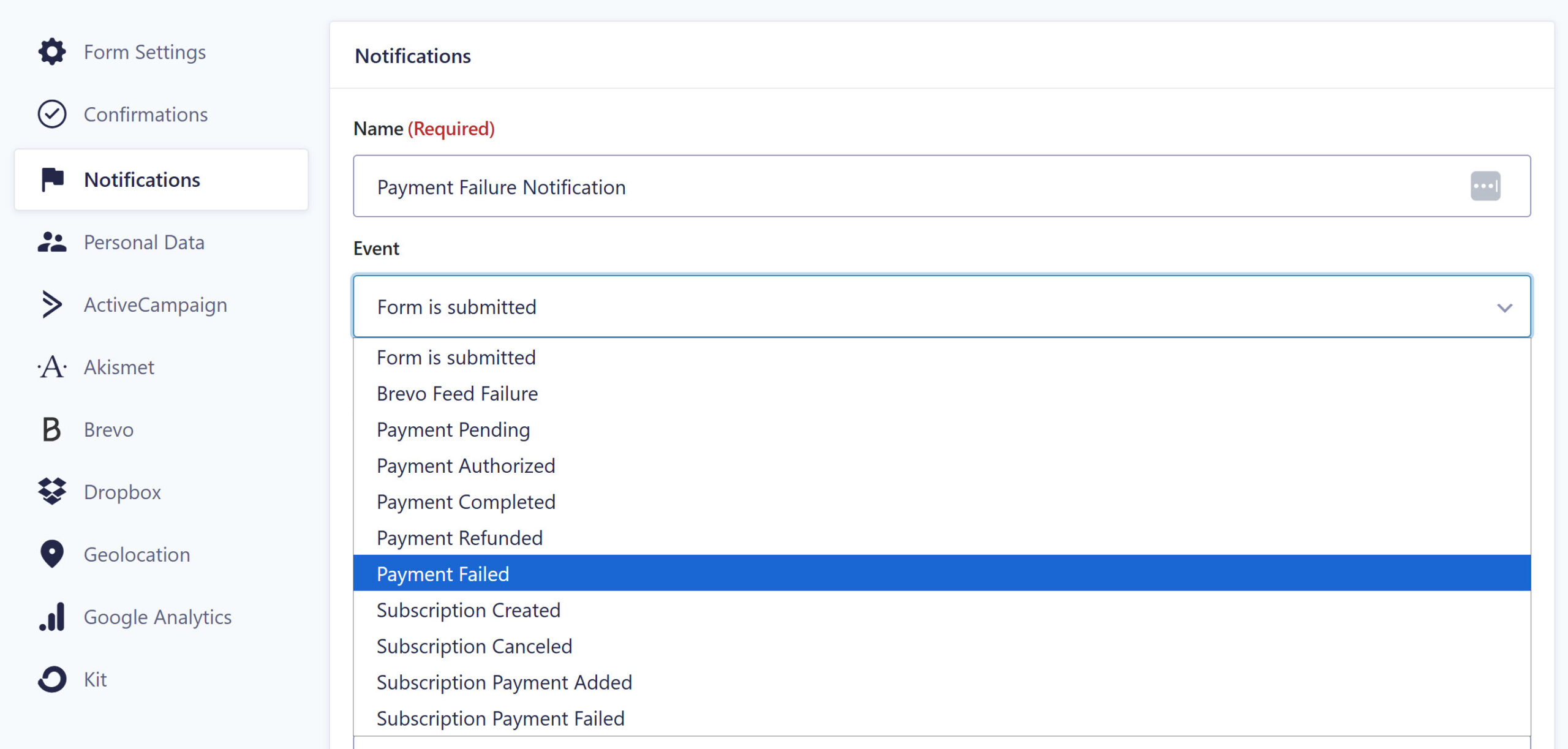Click the 'Name (Required)' field label
This screenshot has width=1568, height=749.
(x=424, y=129)
